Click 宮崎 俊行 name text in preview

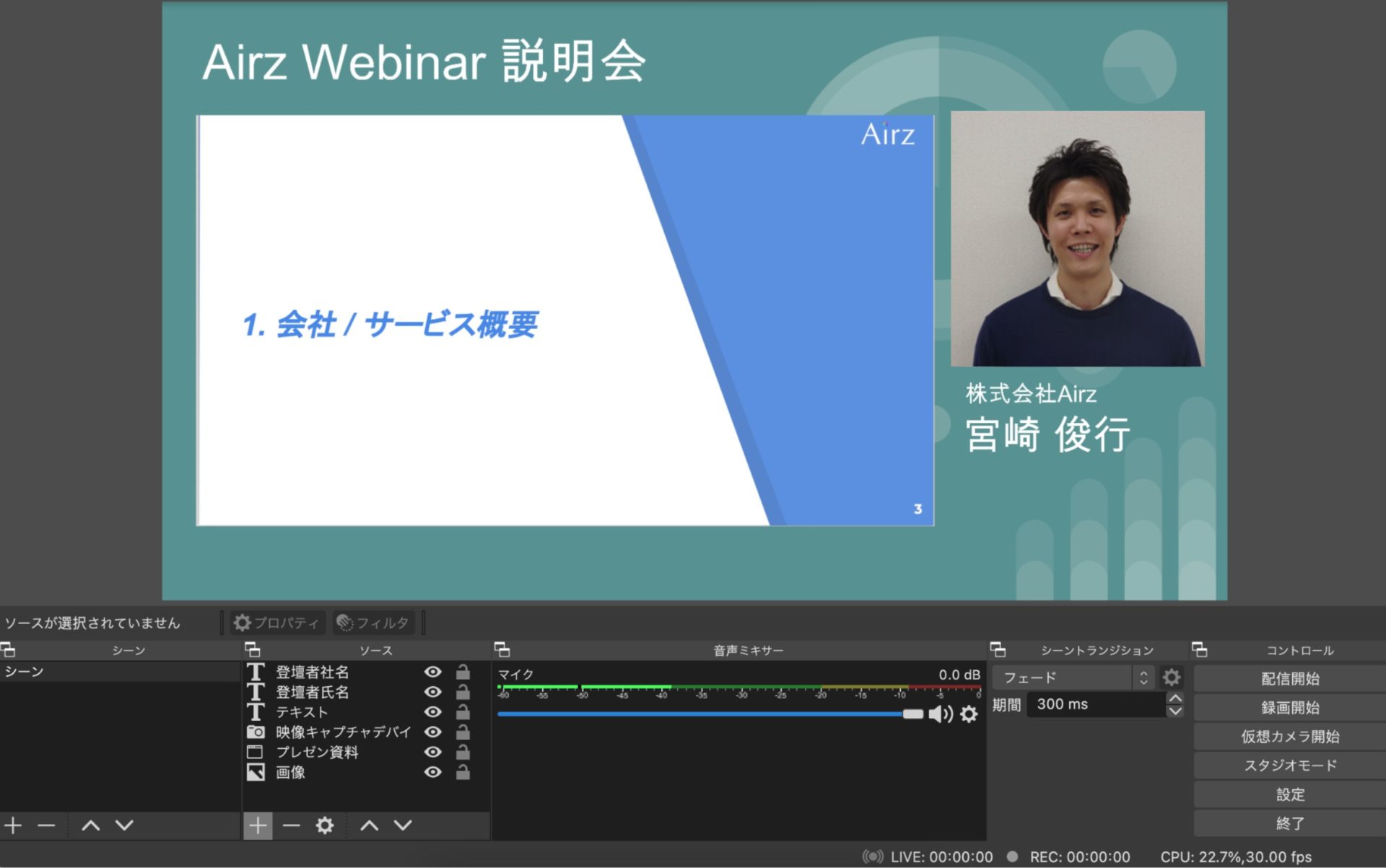coord(1047,434)
